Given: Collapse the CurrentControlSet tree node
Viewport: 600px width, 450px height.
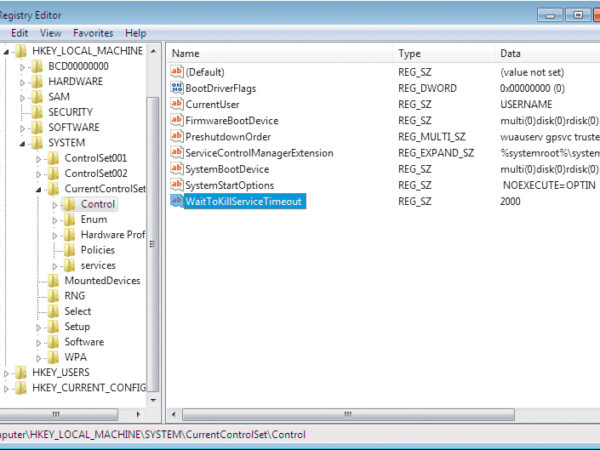Looking at the screenshot, I should (x=39, y=189).
